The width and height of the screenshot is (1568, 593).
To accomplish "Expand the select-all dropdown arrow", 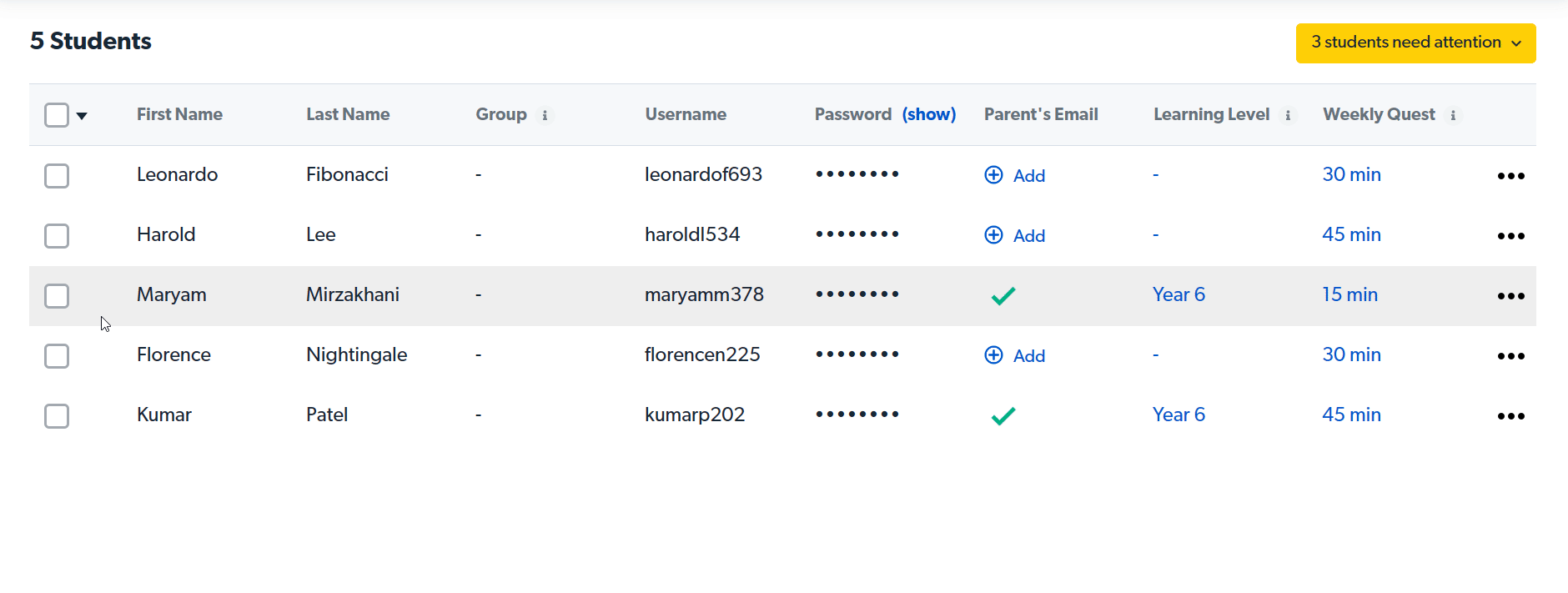I will tap(82, 116).
